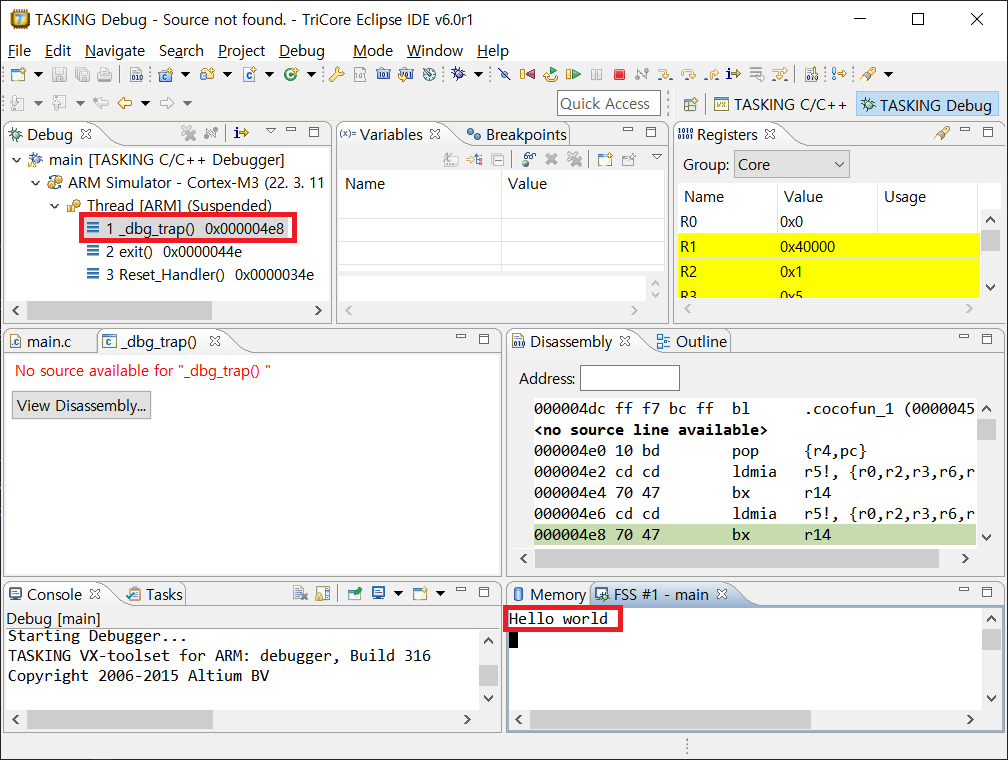
Task: Open the Navigate menu
Action: coord(114,51)
